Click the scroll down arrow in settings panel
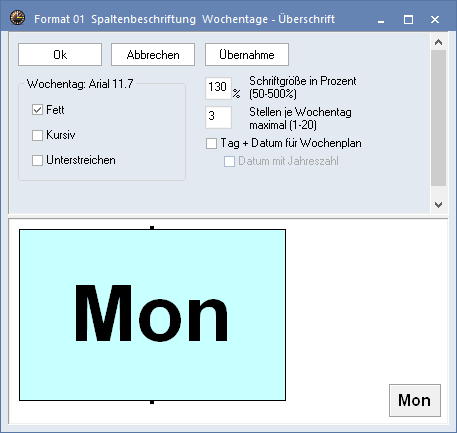 point(438,204)
